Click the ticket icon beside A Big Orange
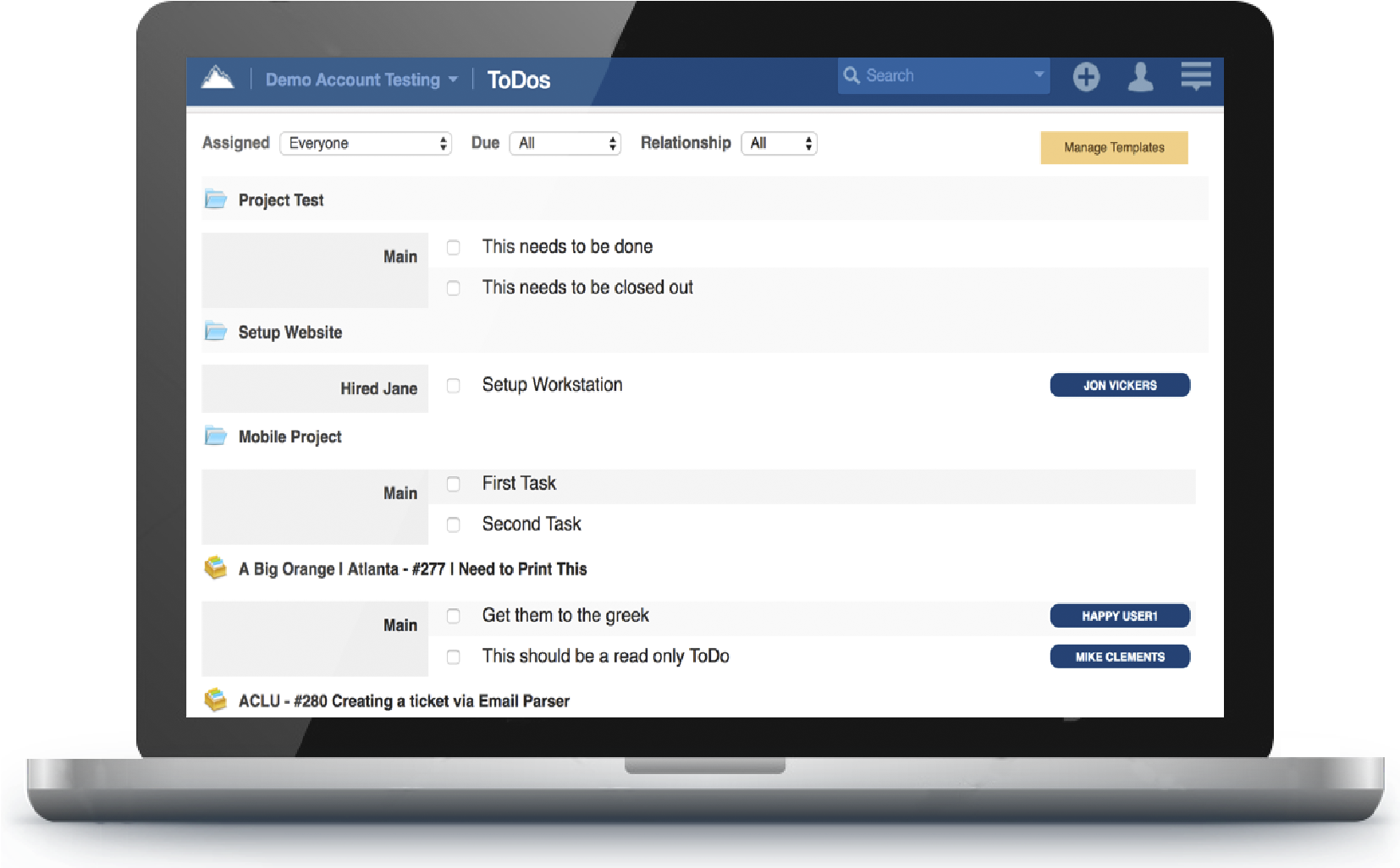The image size is (1400, 868). point(215,567)
